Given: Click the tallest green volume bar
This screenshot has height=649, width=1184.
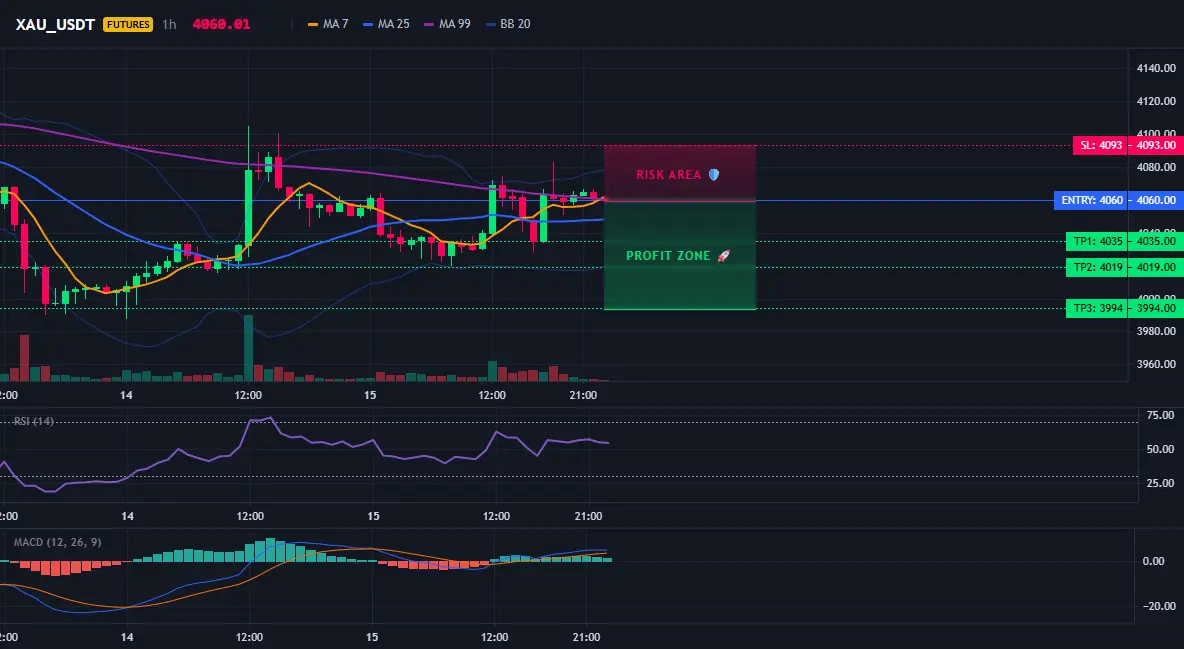Looking at the screenshot, I should click(248, 348).
